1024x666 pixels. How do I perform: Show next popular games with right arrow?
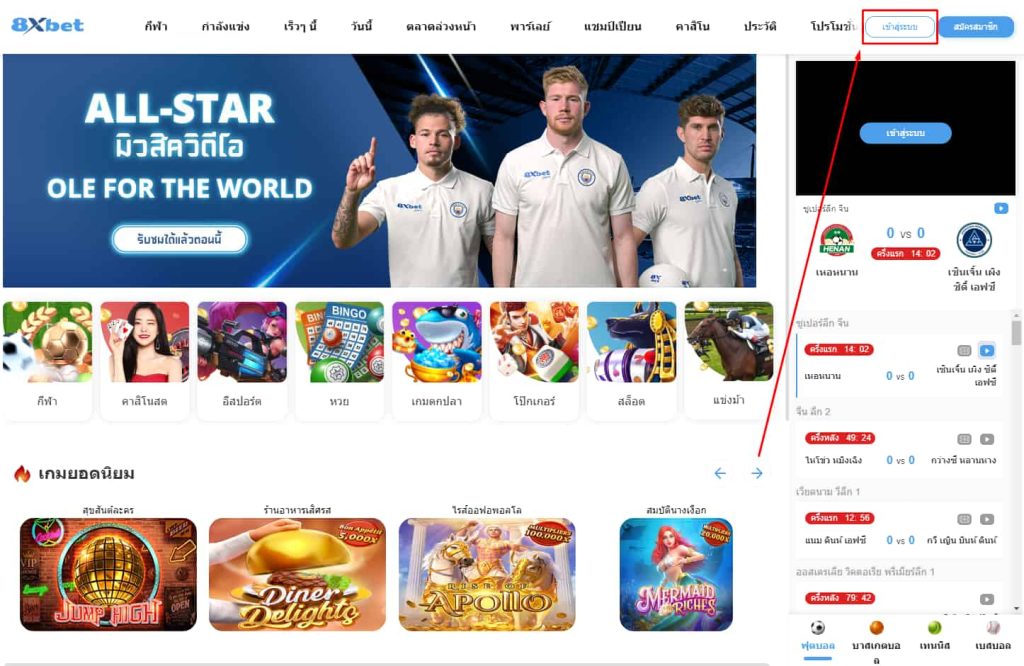[757, 473]
